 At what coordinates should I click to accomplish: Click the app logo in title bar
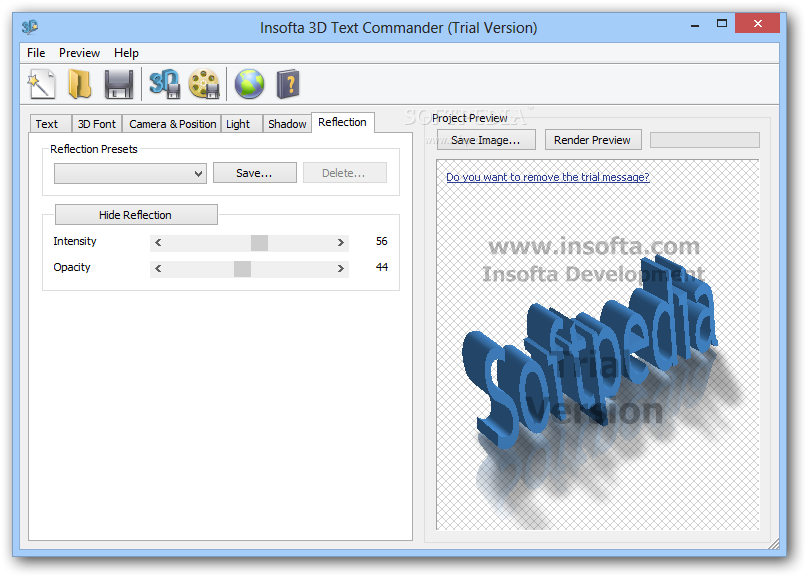tap(30, 27)
